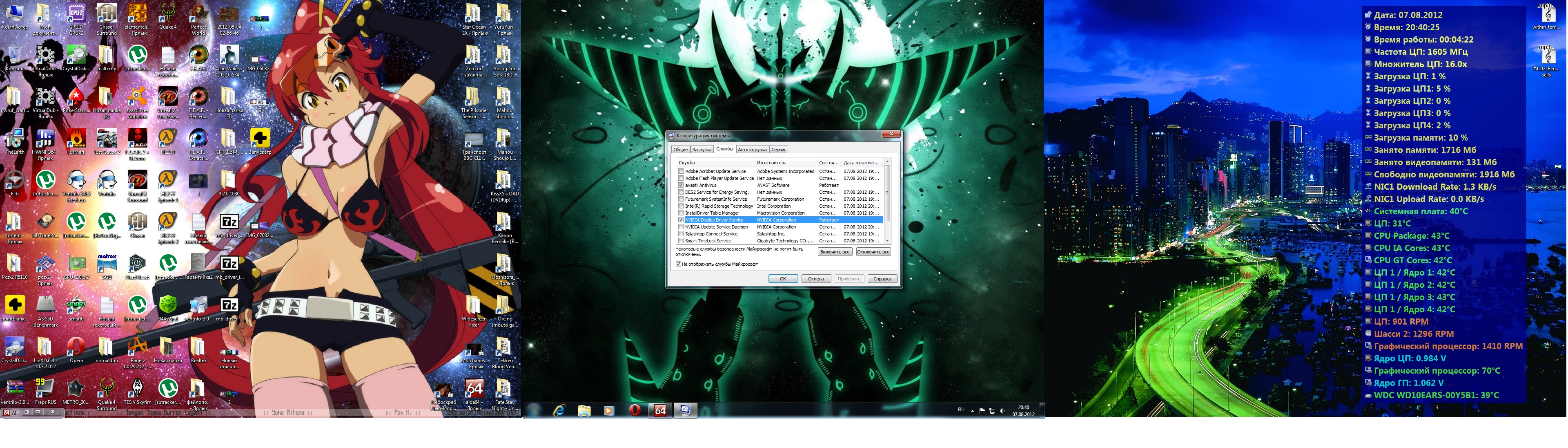Image resolution: width=1568 pixels, height=448 pixels.
Task: Uncheck NVIDIA Display Driver Service box
Action: (681, 220)
